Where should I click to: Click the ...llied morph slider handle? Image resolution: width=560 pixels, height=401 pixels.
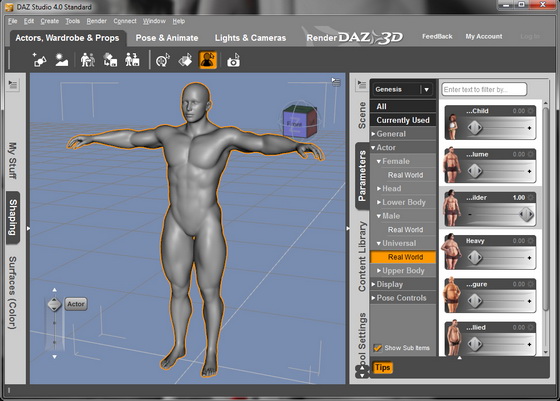[475, 344]
